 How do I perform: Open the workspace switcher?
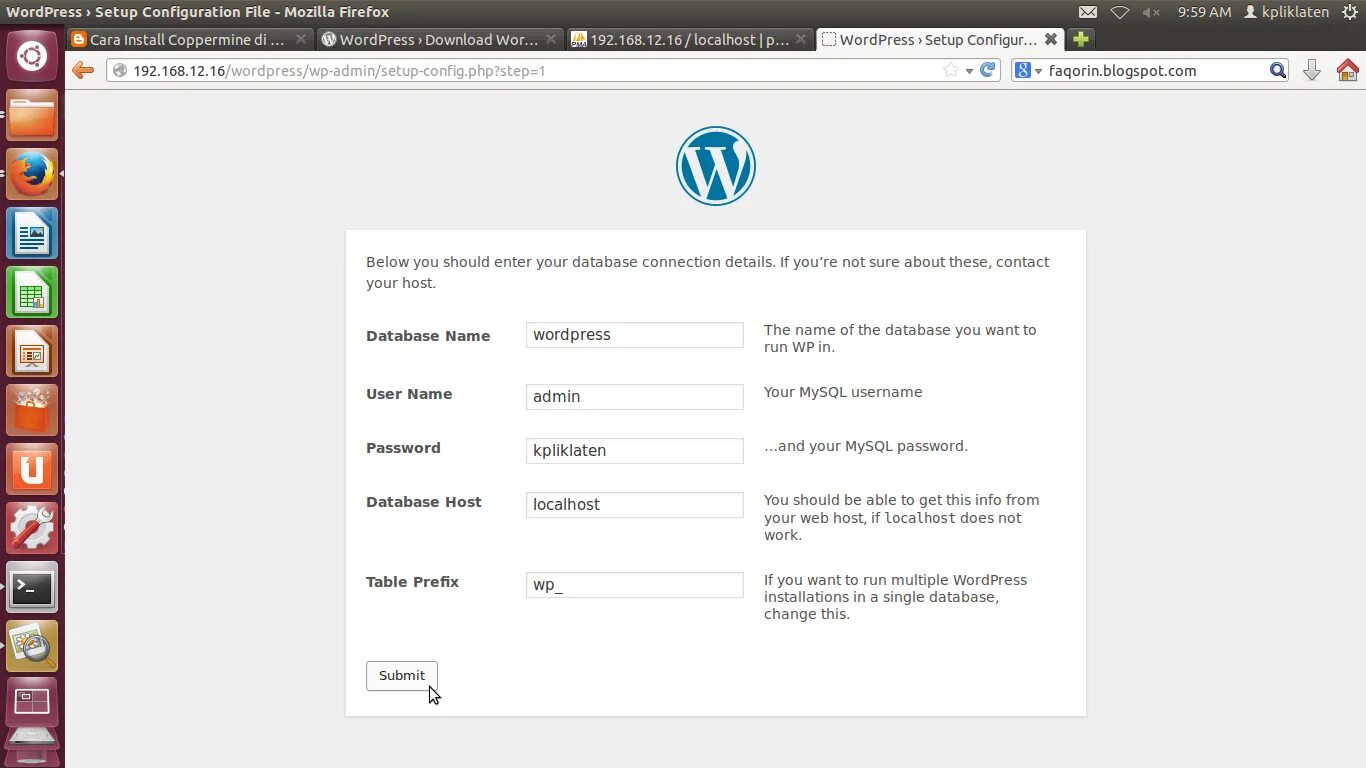click(x=32, y=703)
